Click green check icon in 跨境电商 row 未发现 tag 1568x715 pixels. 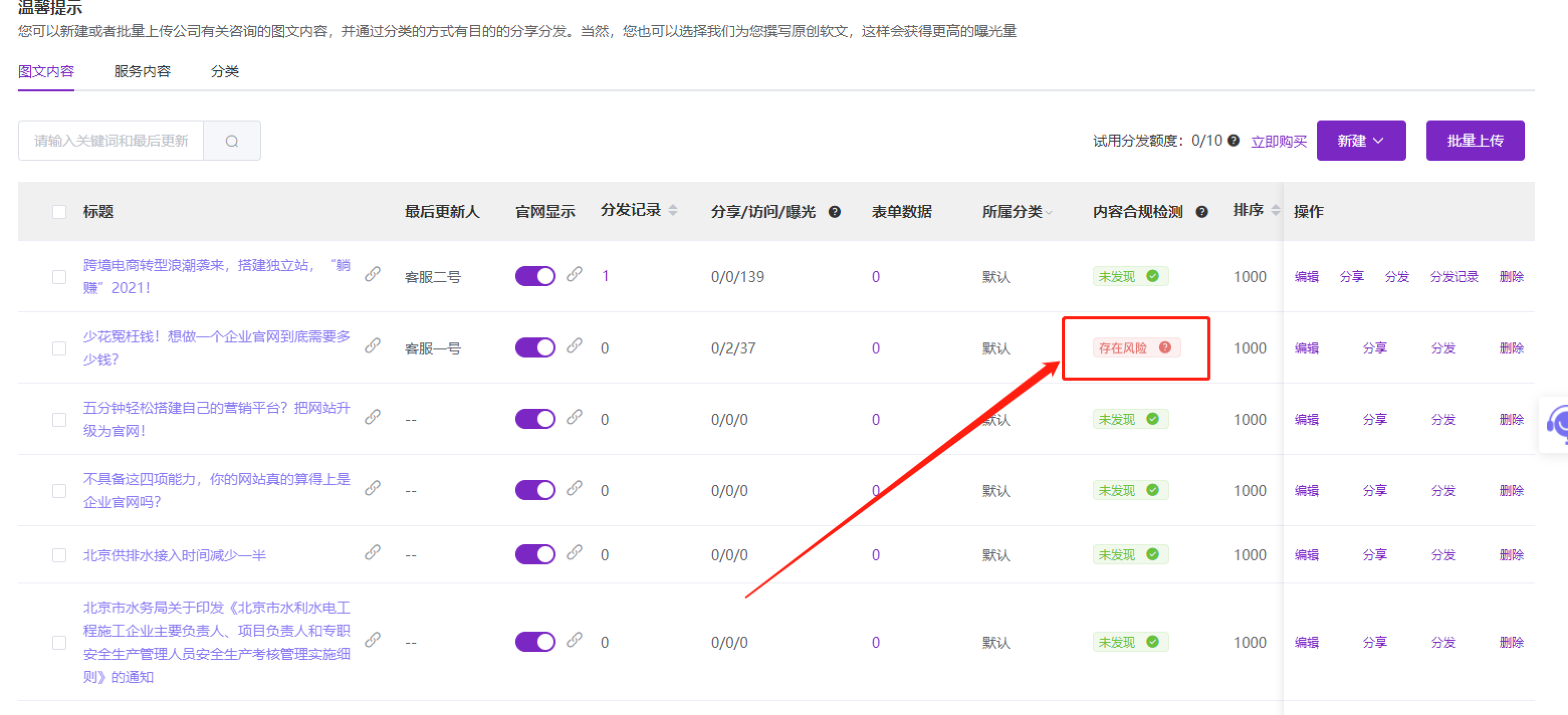click(x=1152, y=276)
